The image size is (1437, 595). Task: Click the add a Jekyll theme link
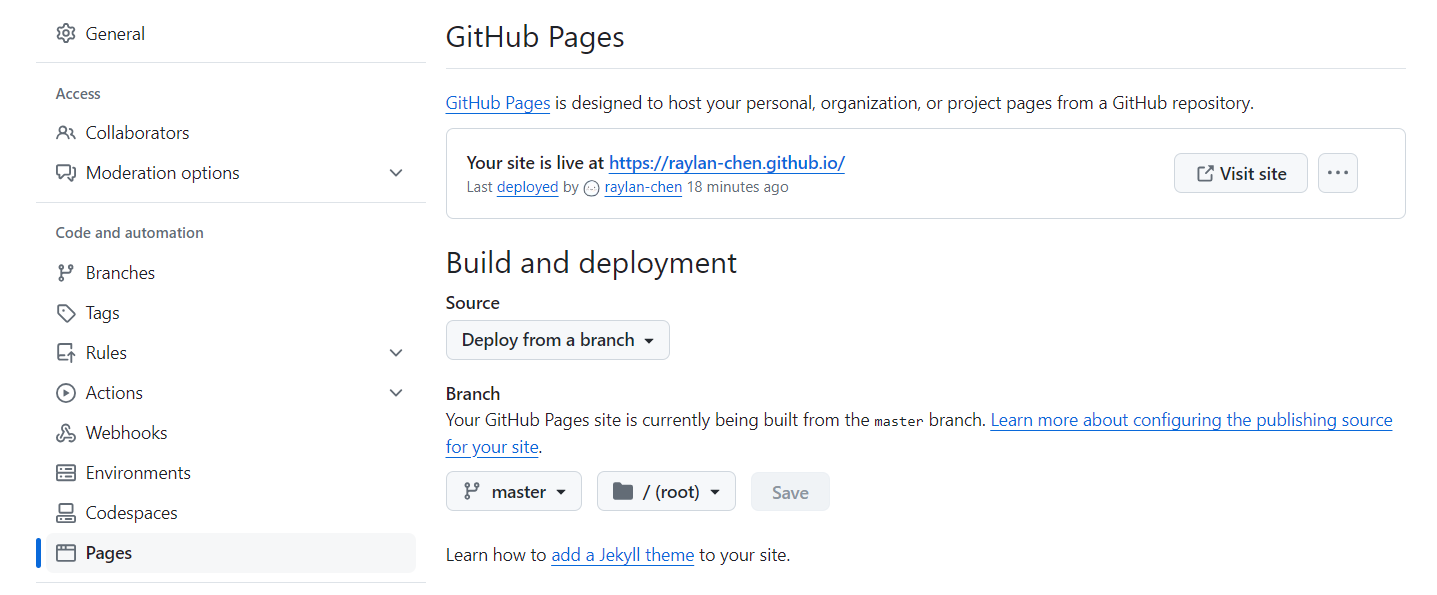tap(622, 555)
